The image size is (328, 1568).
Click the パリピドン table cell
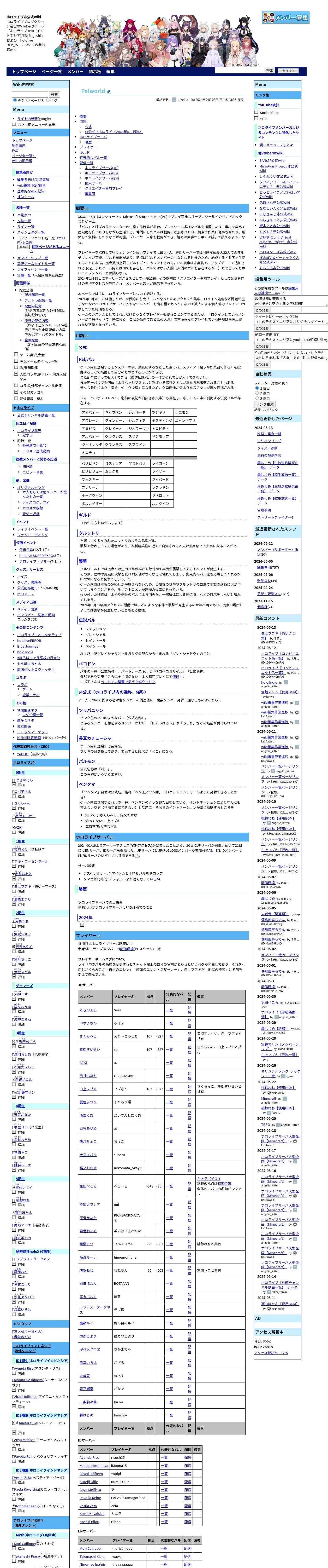pos(92,463)
